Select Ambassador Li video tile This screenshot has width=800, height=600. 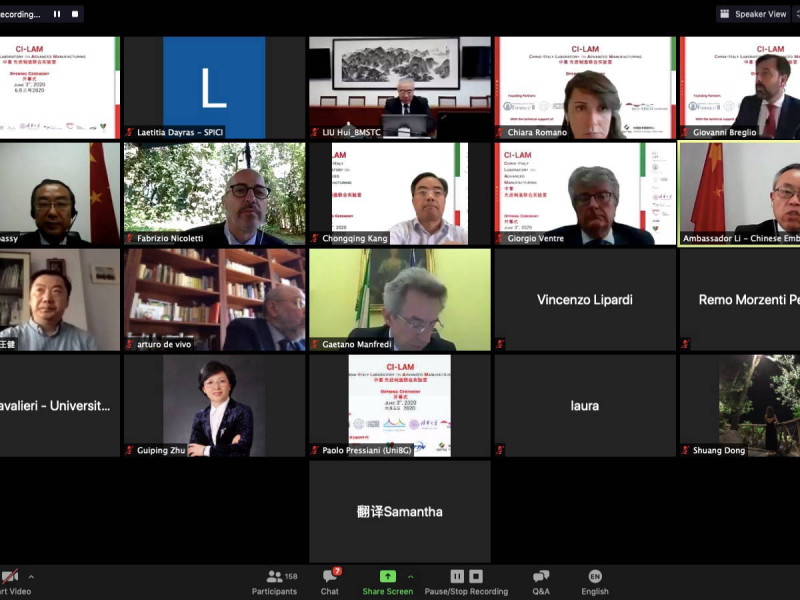point(740,193)
